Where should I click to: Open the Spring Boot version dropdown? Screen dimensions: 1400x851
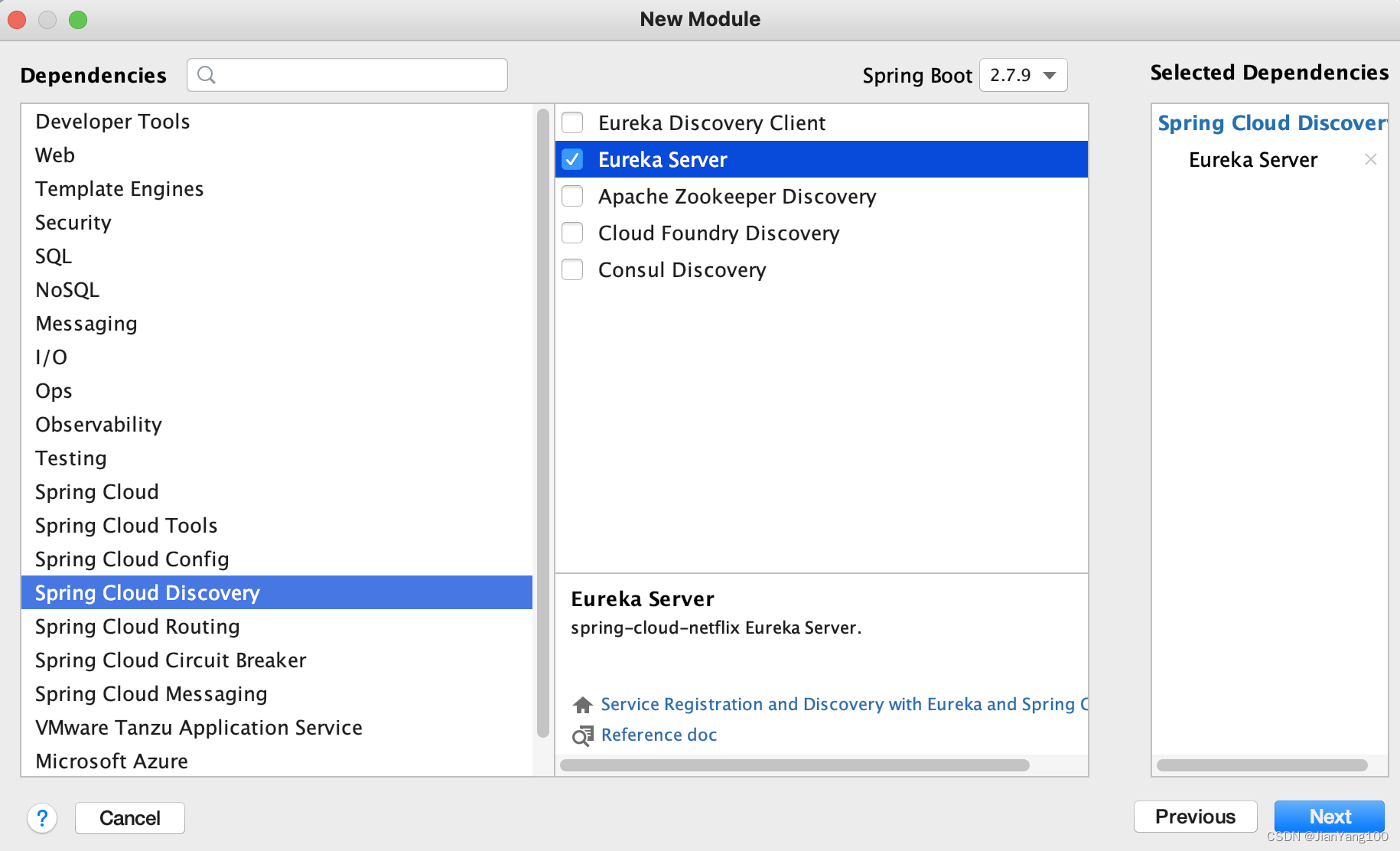point(1023,75)
